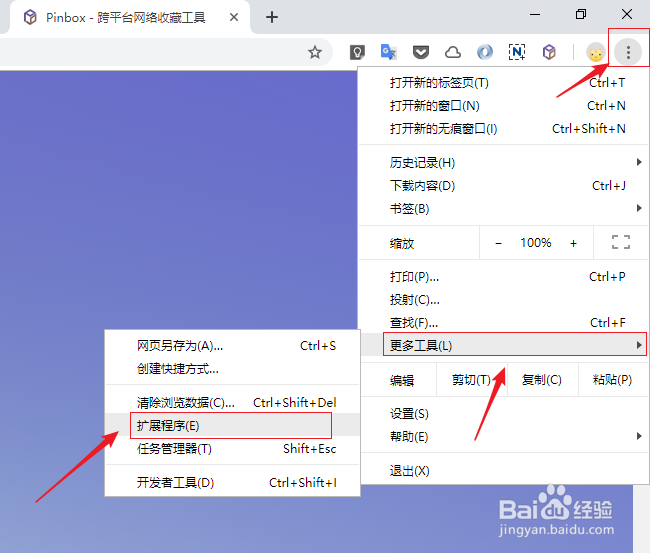Choose 打开新的窗口(N)

(503, 106)
